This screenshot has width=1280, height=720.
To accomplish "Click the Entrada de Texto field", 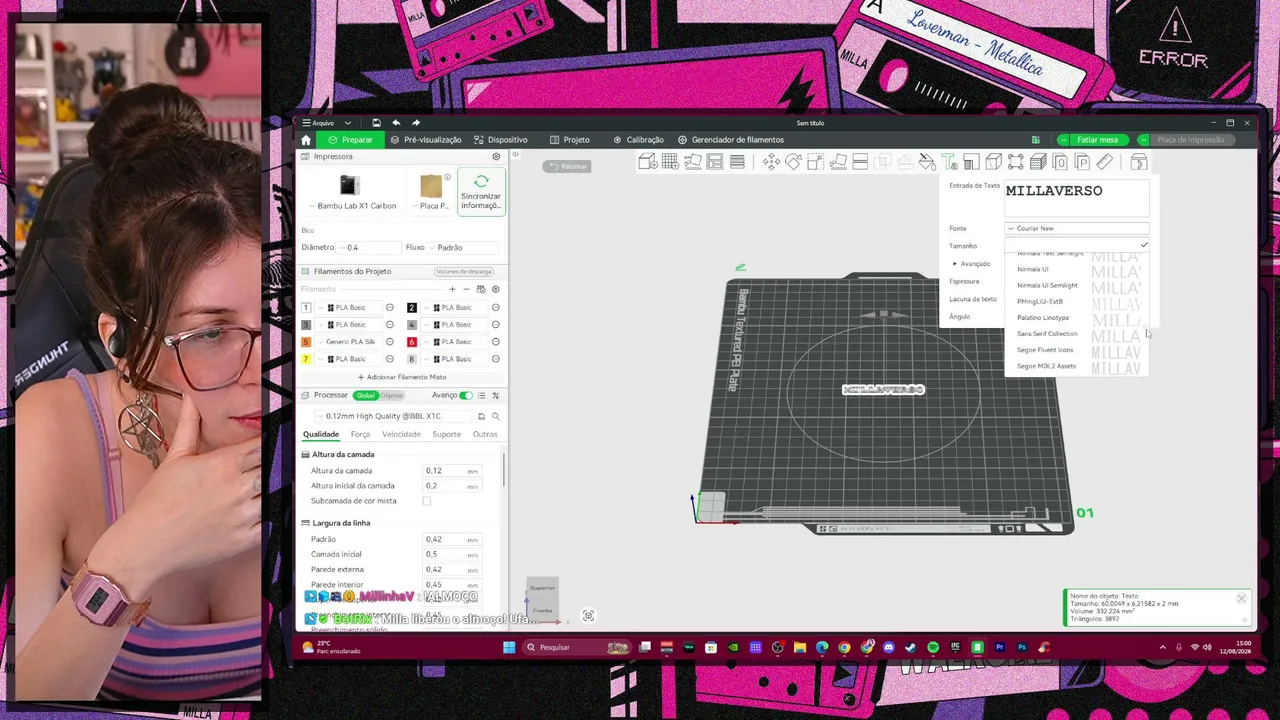I will tap(1077, 197).
